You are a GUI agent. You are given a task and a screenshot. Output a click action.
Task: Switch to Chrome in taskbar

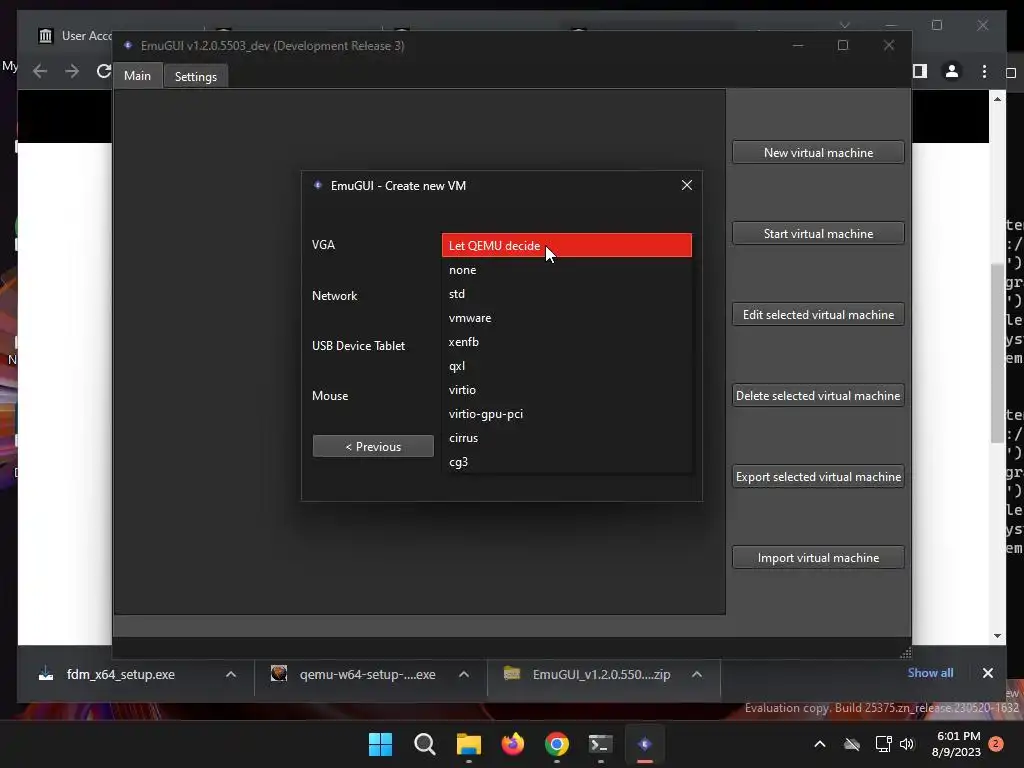point(556,744)
